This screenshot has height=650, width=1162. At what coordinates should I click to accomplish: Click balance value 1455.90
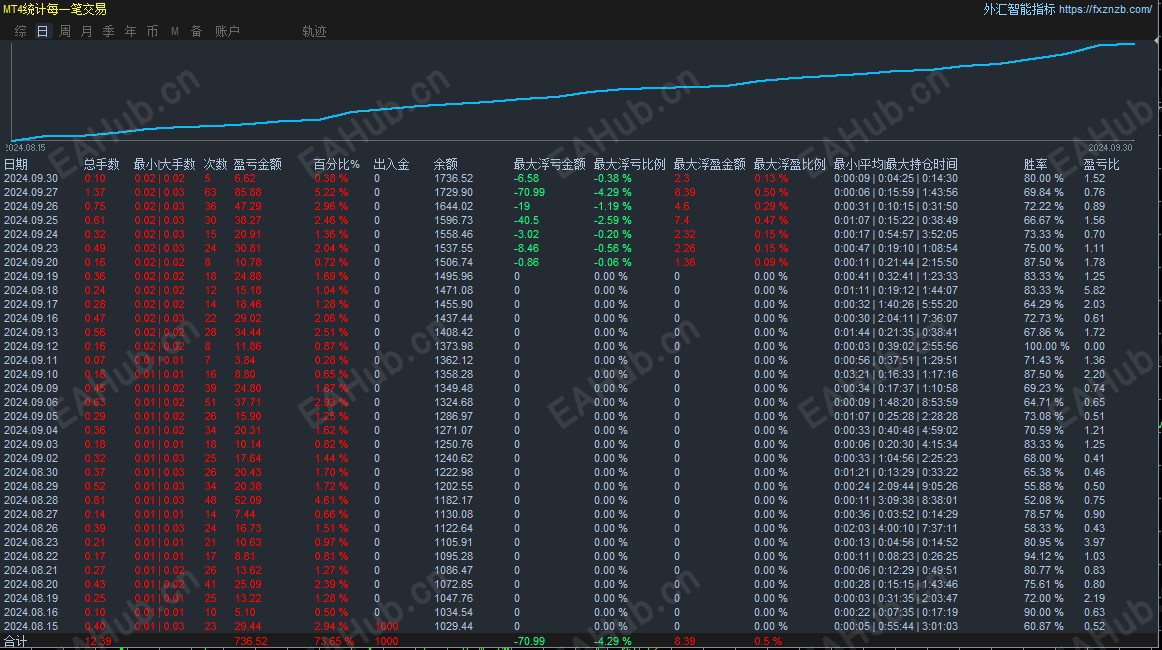pyautogui.click(x=454, y=305)
